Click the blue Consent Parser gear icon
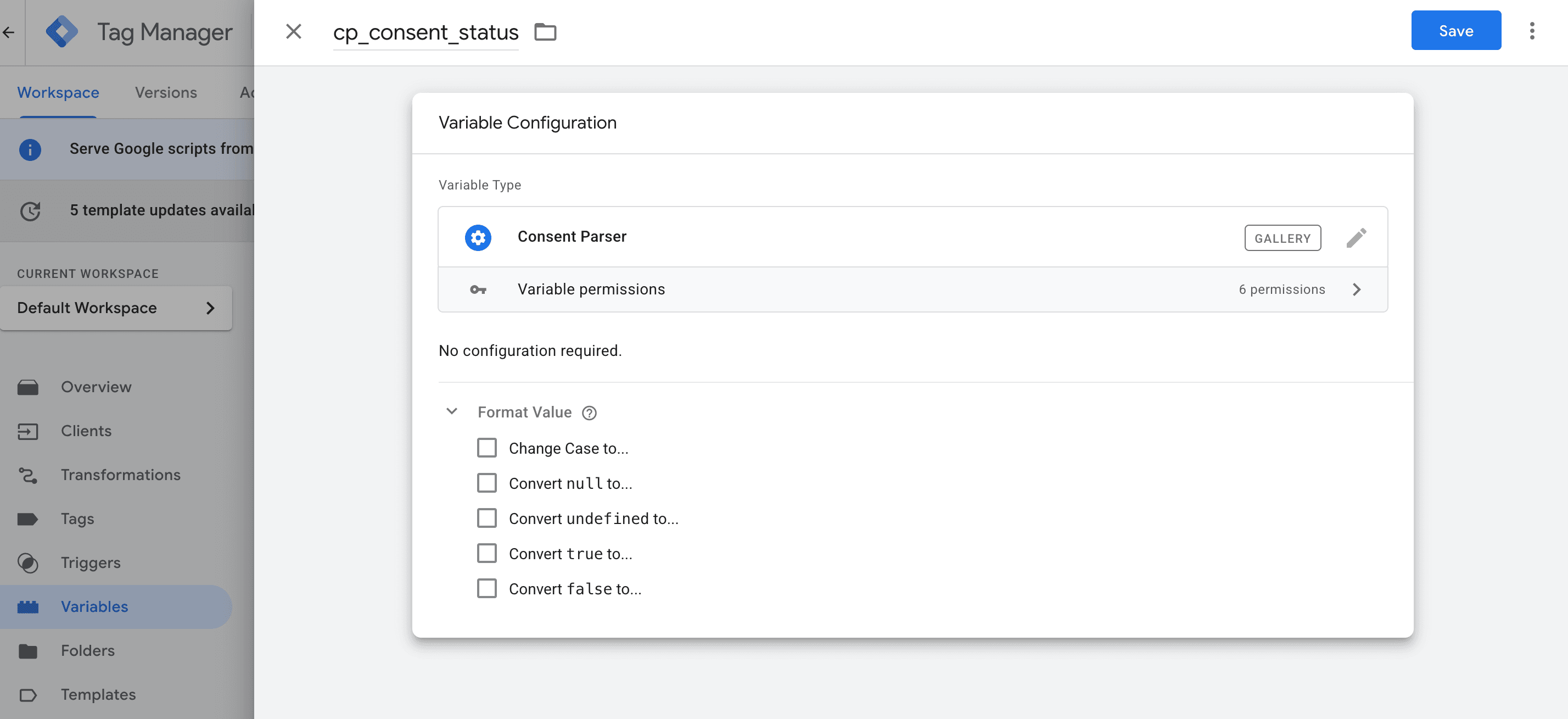The image size is (1568, 719). [478, 237]
